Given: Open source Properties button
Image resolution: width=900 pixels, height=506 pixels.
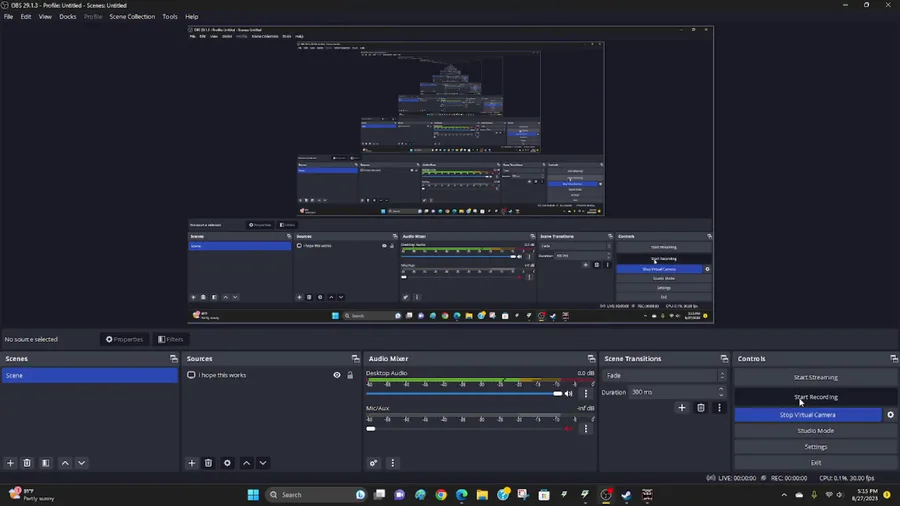Looking at the screenshot, I should [x=124, y=340].
